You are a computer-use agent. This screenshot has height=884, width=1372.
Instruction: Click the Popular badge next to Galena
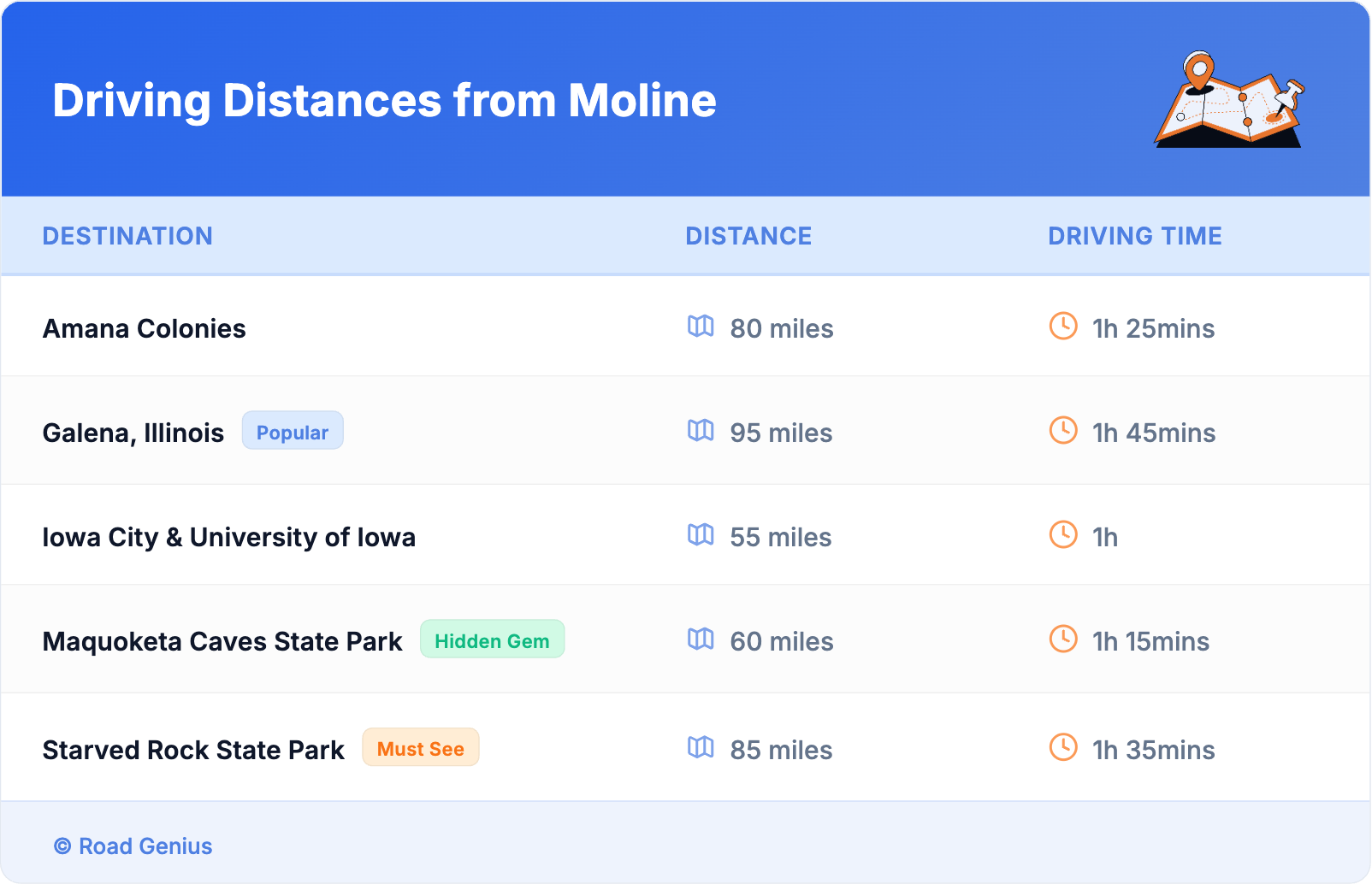(293, 432)
